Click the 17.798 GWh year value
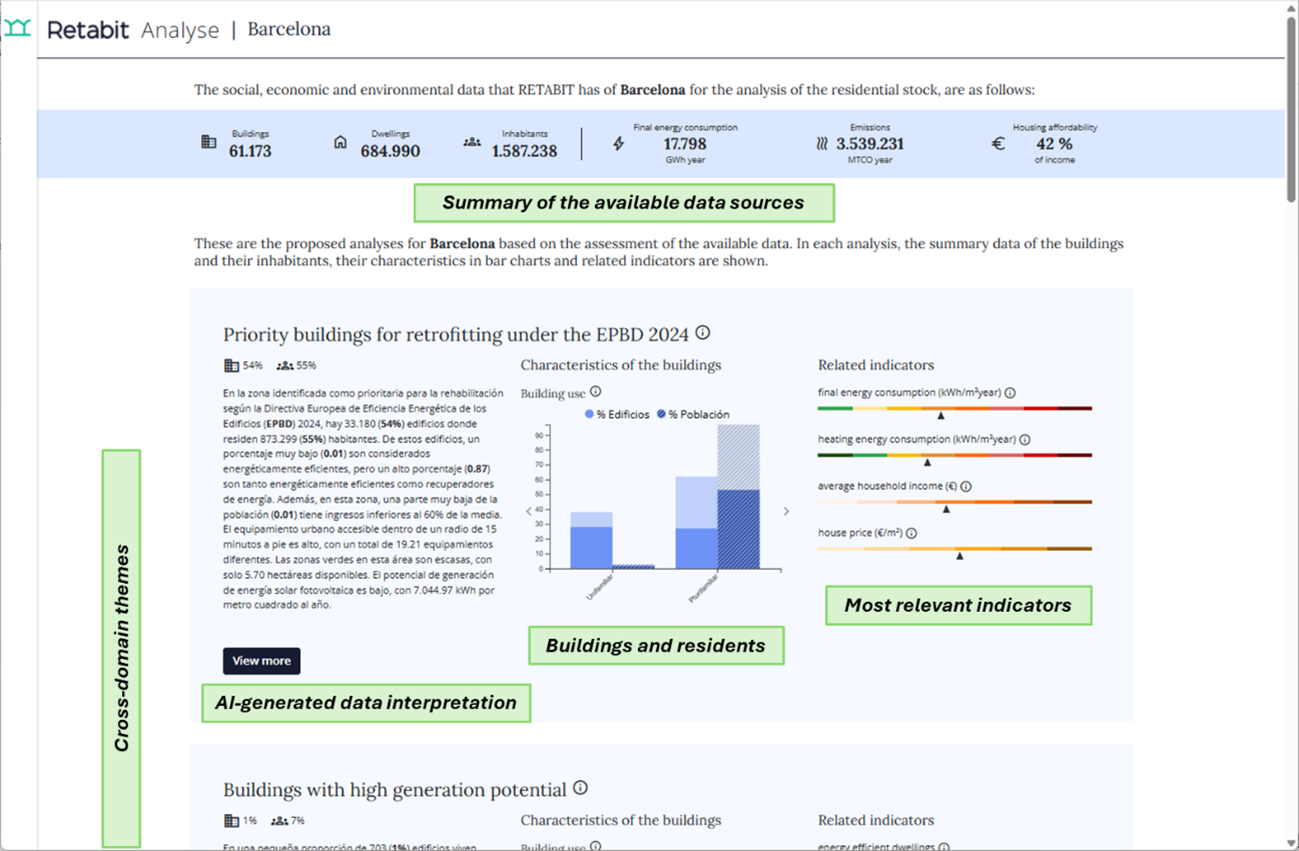Image resolution: width=1299 pixels, height=851 pixels. pos(685,144)
